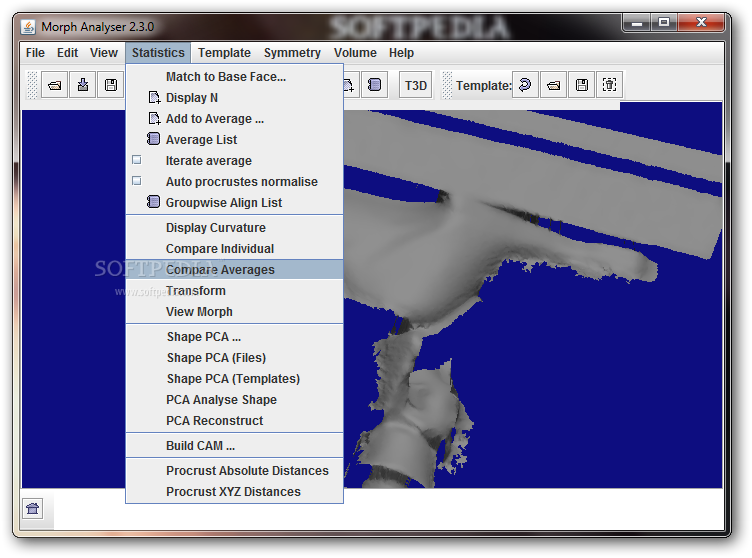Open the Edit menu
The width and height of the screenshot is (752, 558).
point(67,53)
